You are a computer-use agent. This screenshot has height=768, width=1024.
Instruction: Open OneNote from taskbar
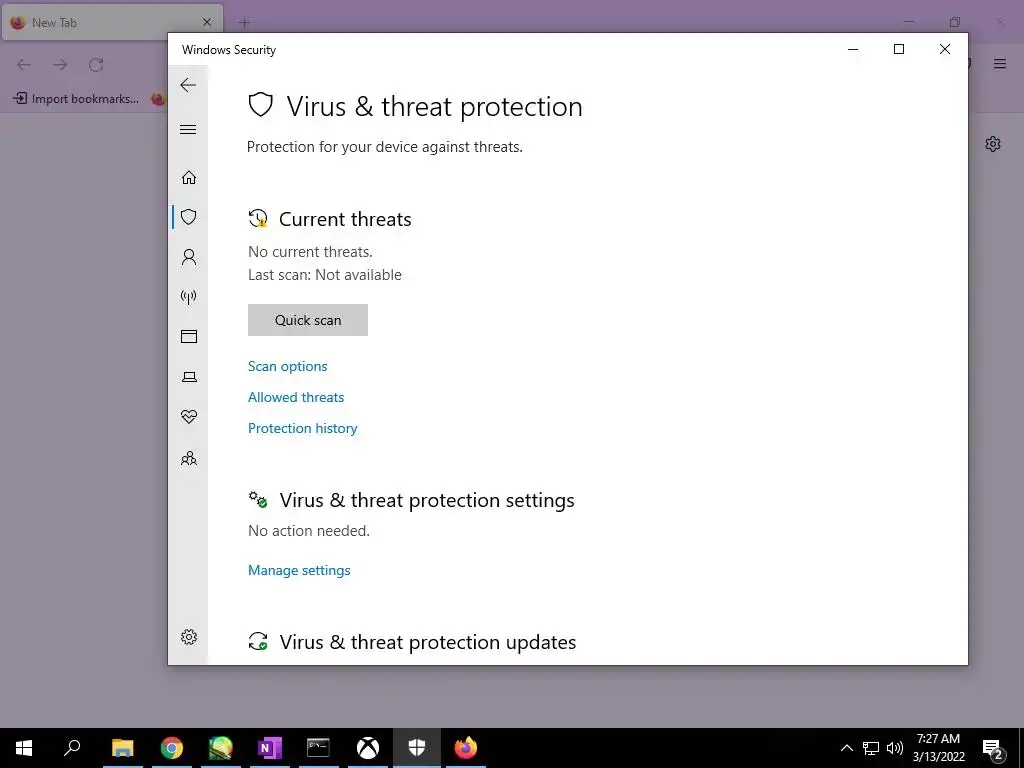pos(270,748)
